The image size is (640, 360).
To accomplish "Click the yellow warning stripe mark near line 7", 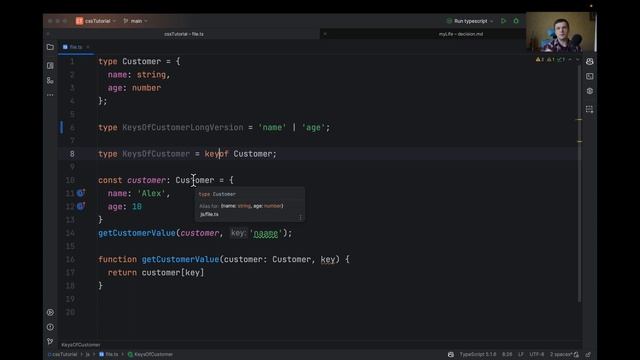I will coord(579,141).
